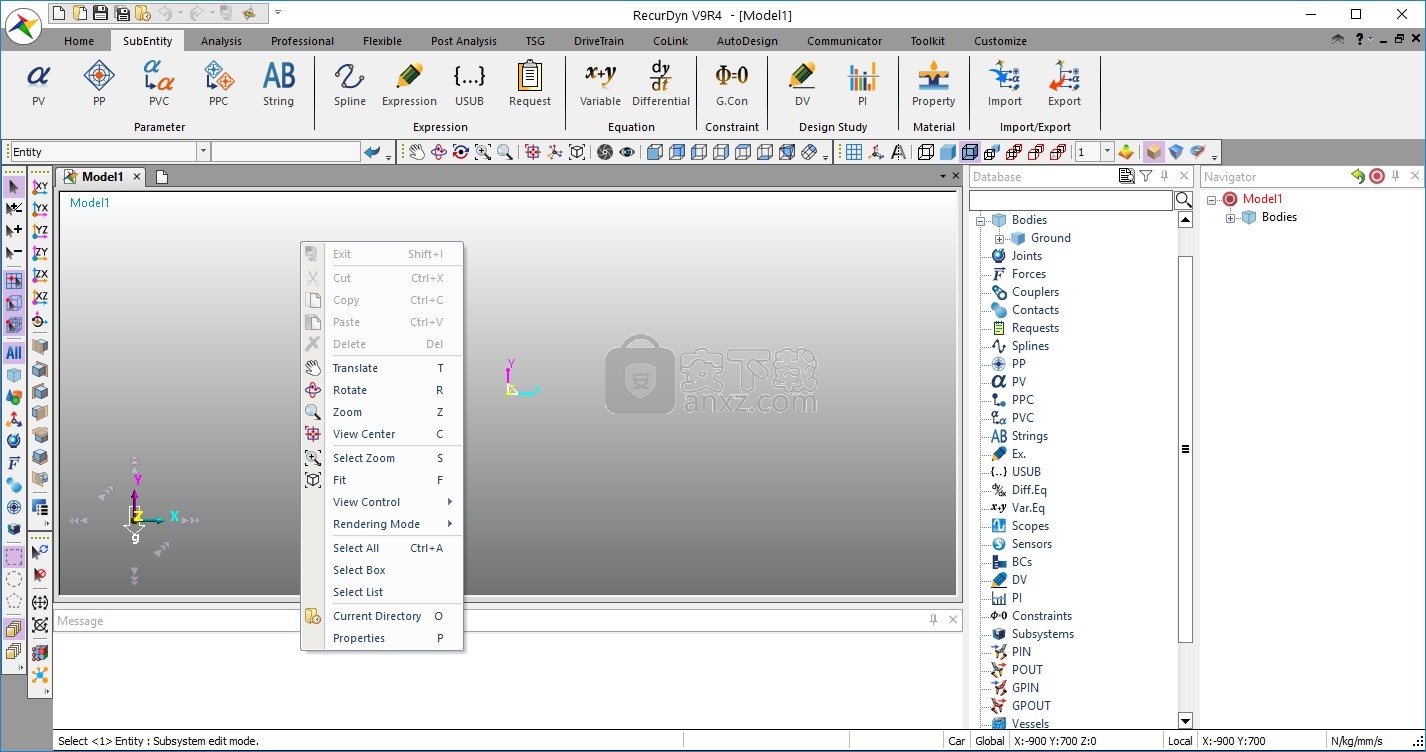1426x752 pixels.
Task: Switch to the Professional ribbon tab
Action: coord(302,41)
